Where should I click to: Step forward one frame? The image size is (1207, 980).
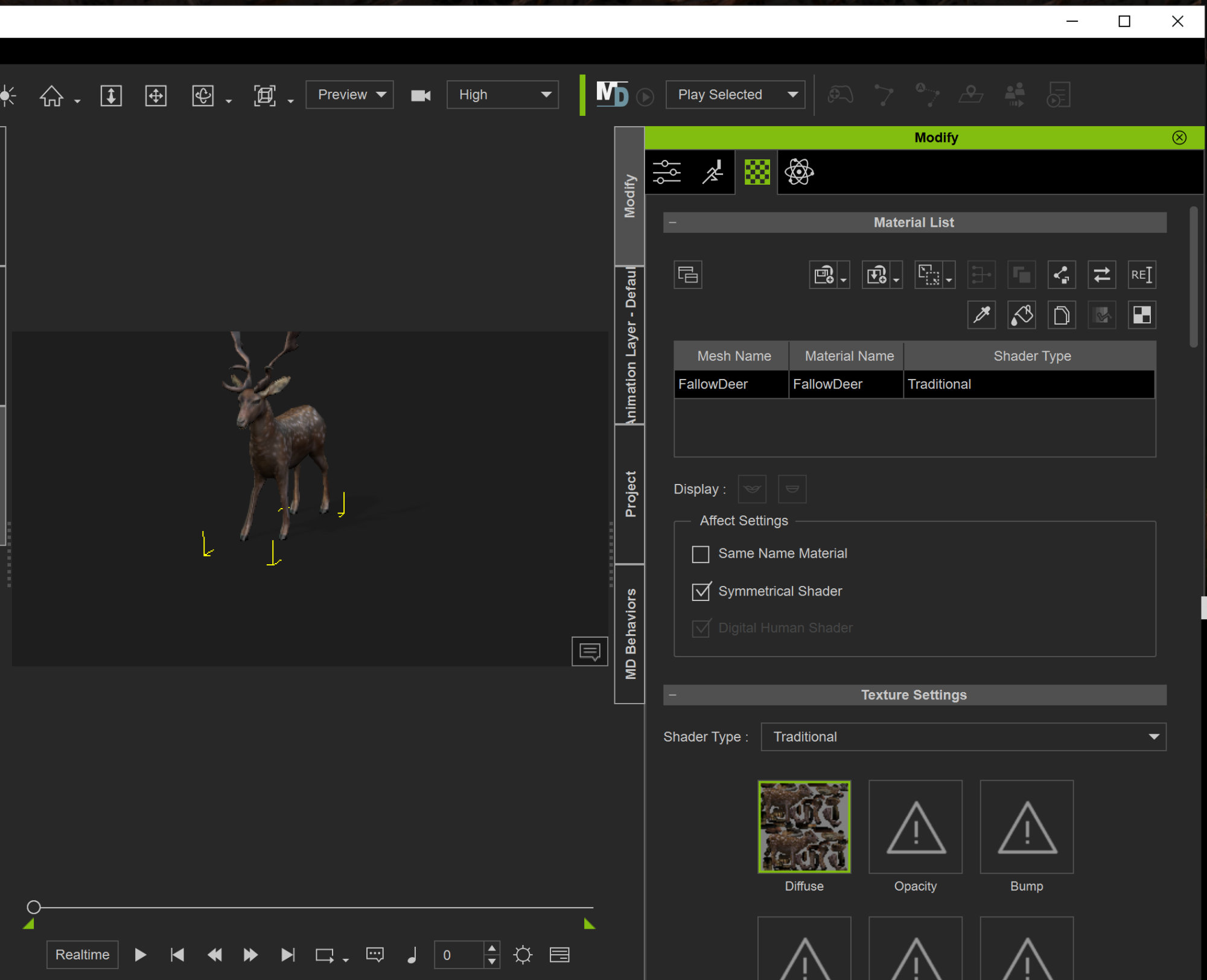point(250,955)
